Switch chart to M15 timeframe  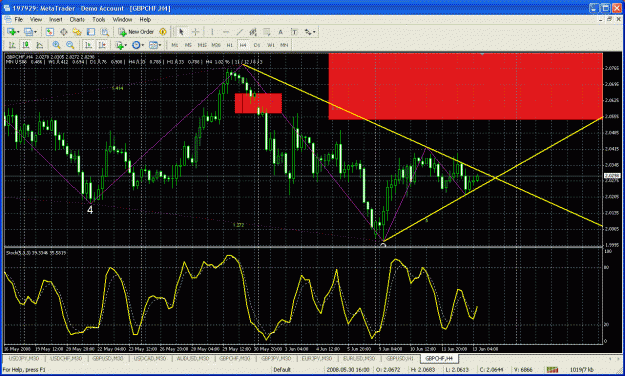tap(202, 45)
